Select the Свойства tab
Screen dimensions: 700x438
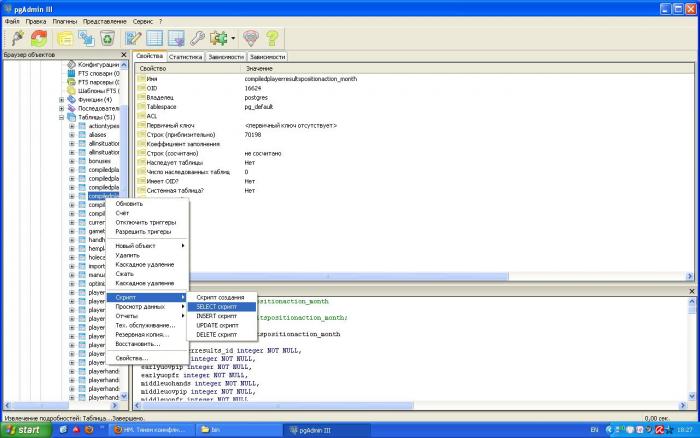tap(150, 56)
